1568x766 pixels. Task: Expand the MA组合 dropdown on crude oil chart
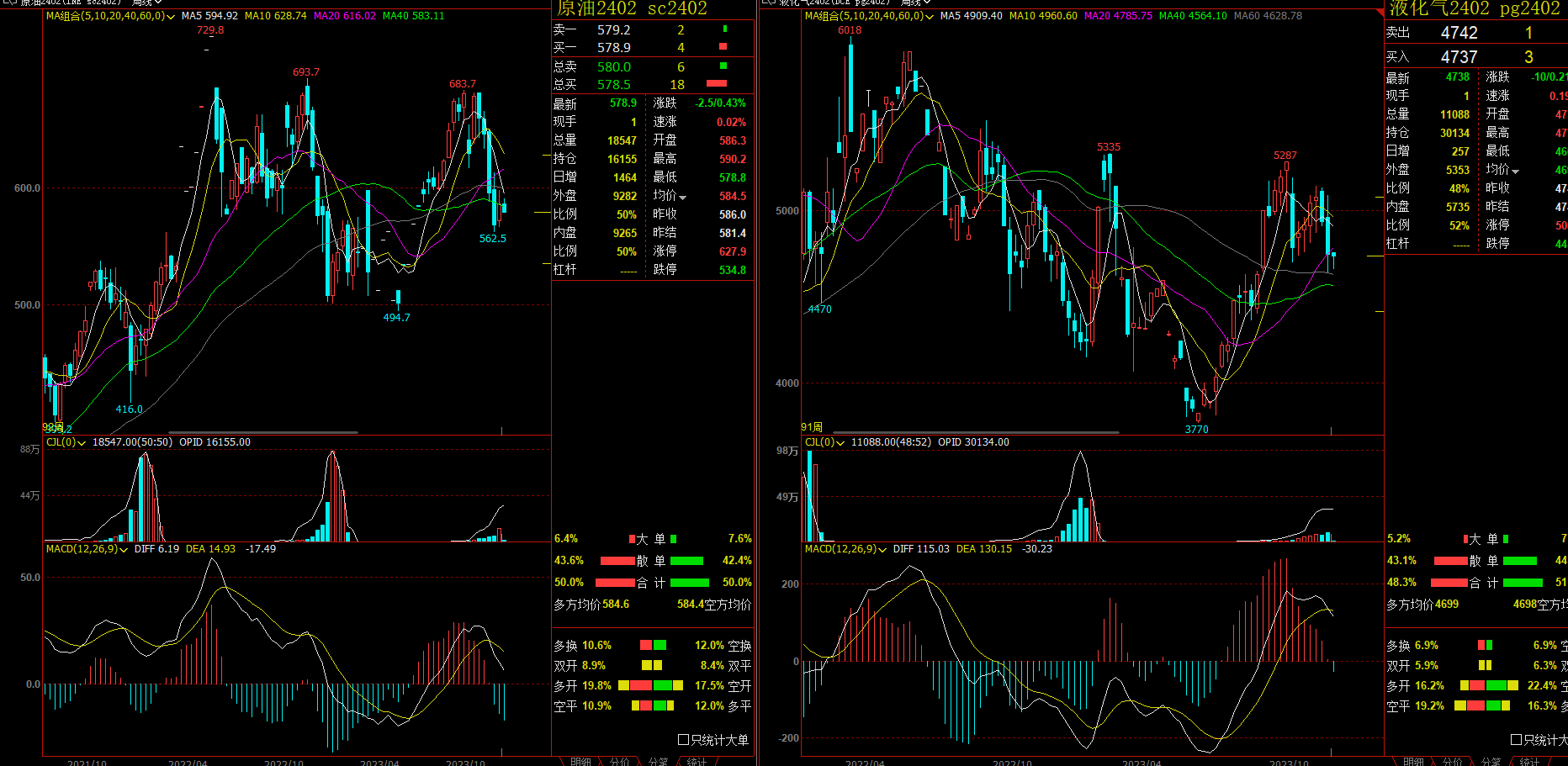[172, 17]
